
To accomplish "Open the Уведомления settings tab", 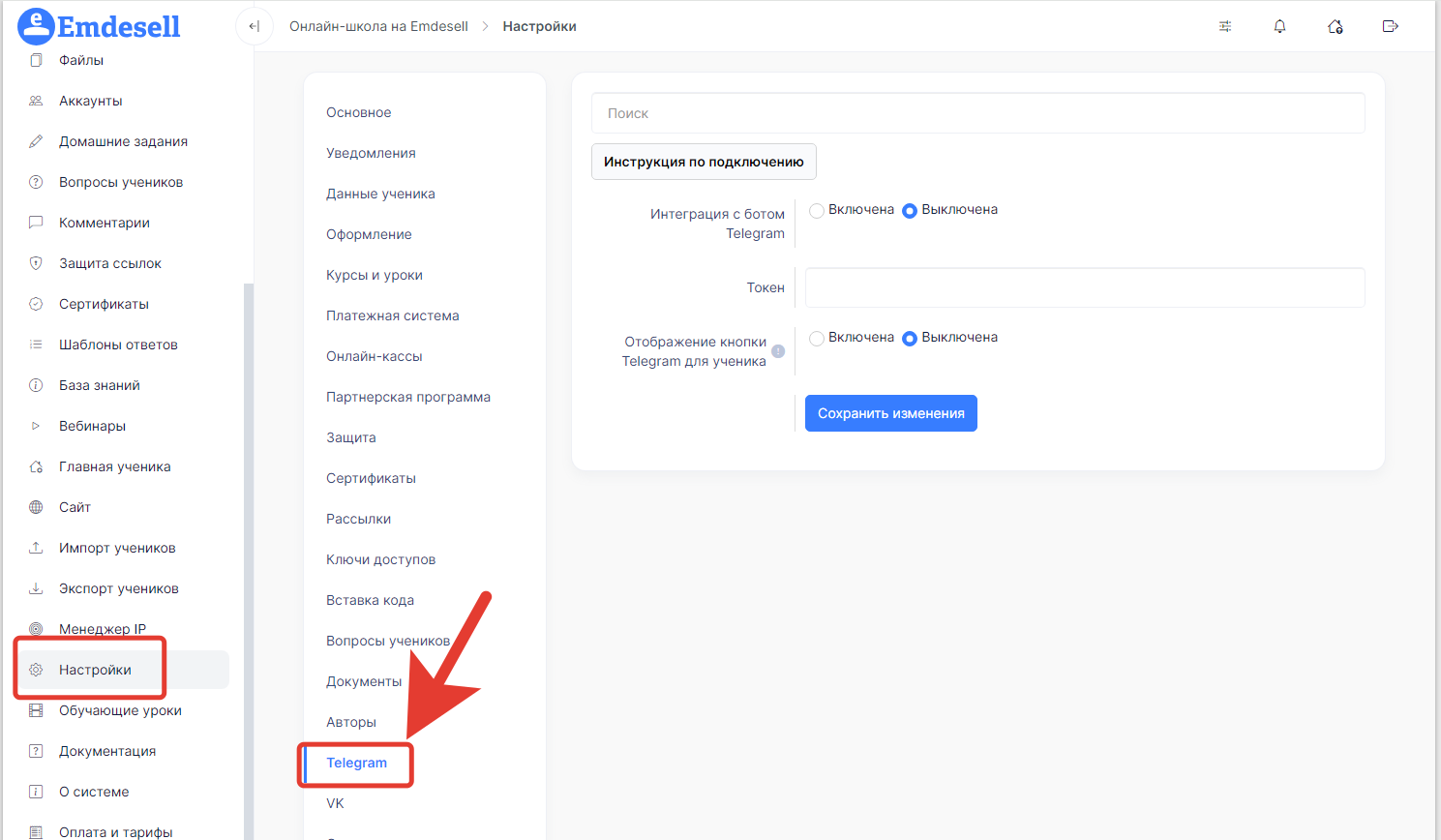I will coord(371,153).
